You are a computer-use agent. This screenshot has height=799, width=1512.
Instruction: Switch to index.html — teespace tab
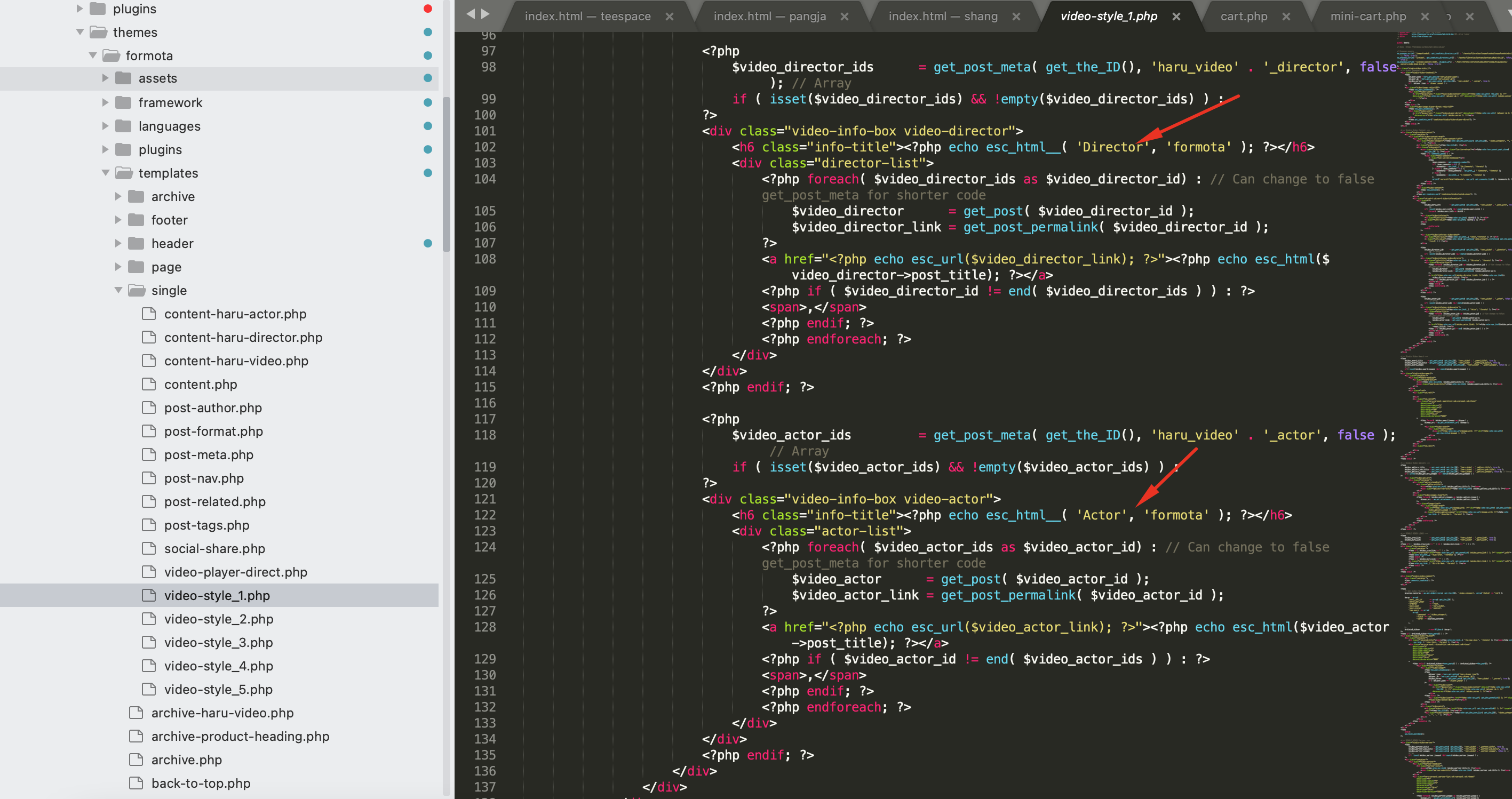pos(587,17)
